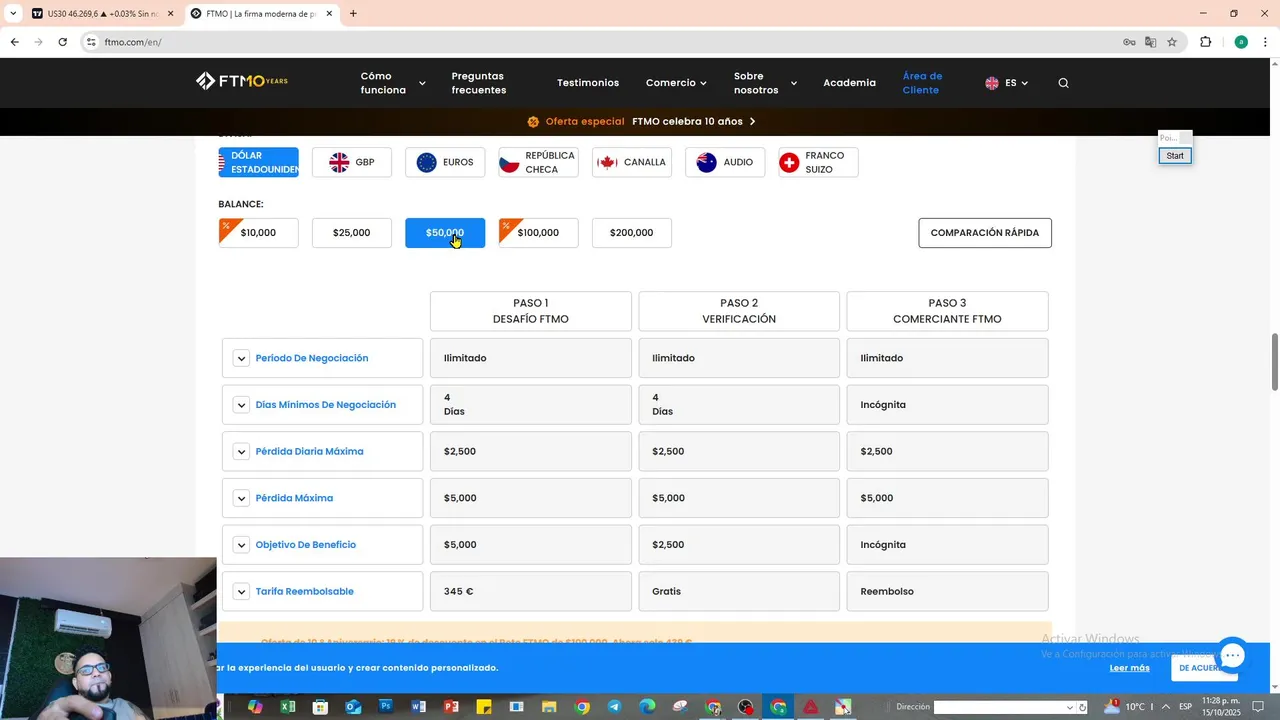Screen dimensions: 1280x720
Task: Expand the Pérdida Máxima row
Action: [241, 498]
